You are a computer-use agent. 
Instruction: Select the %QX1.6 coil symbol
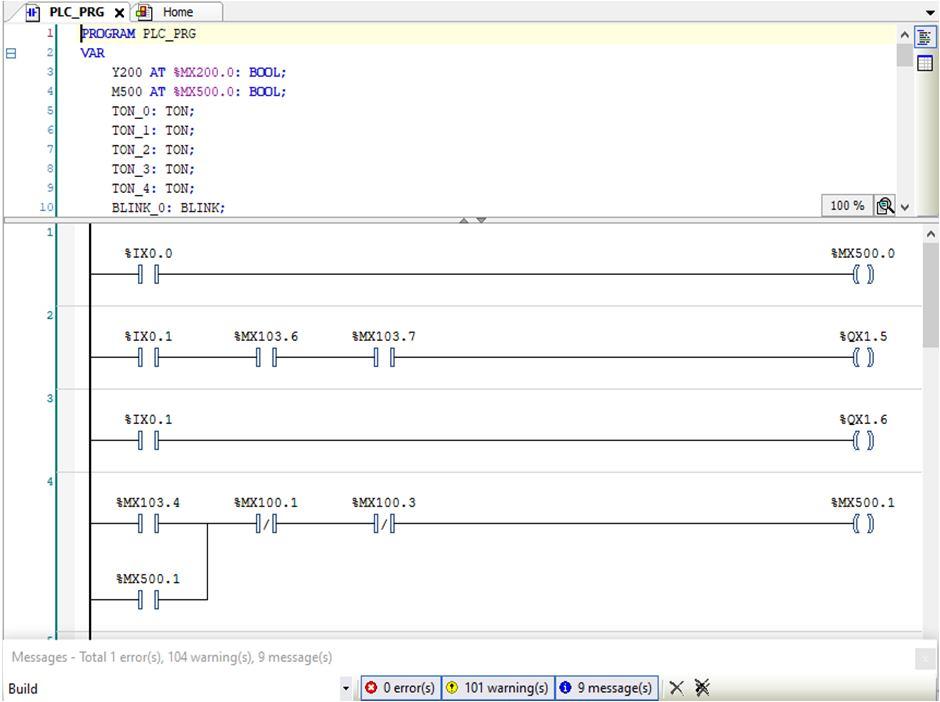863,441
